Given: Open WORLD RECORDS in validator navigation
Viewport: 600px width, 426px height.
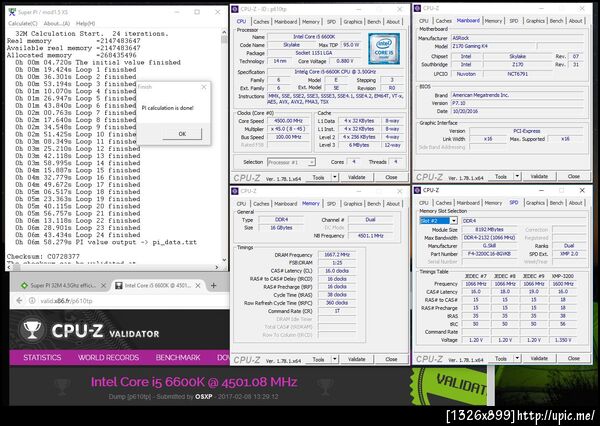Looking at the screenshot, I should point(108,357).
